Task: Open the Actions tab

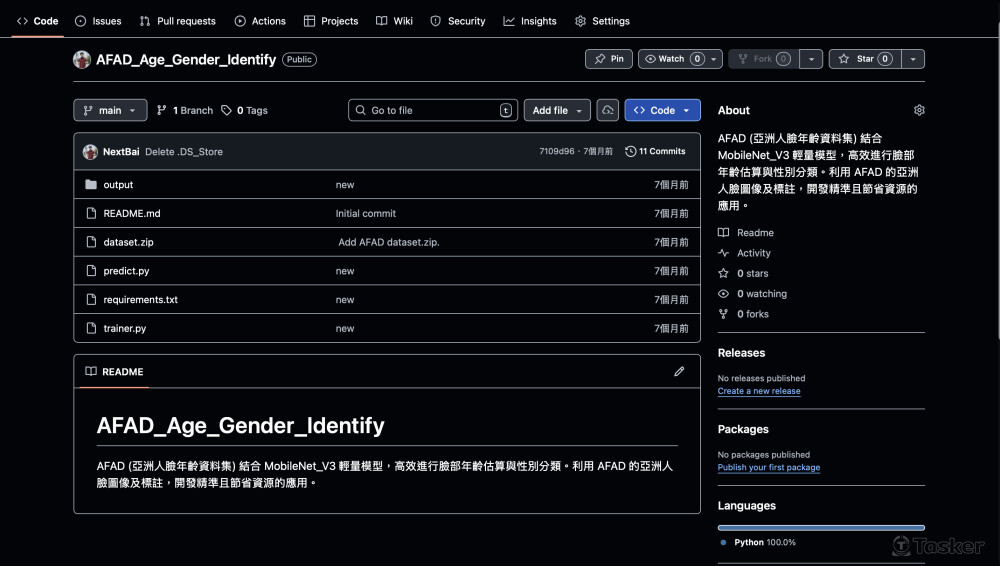Action: (260, 21)
